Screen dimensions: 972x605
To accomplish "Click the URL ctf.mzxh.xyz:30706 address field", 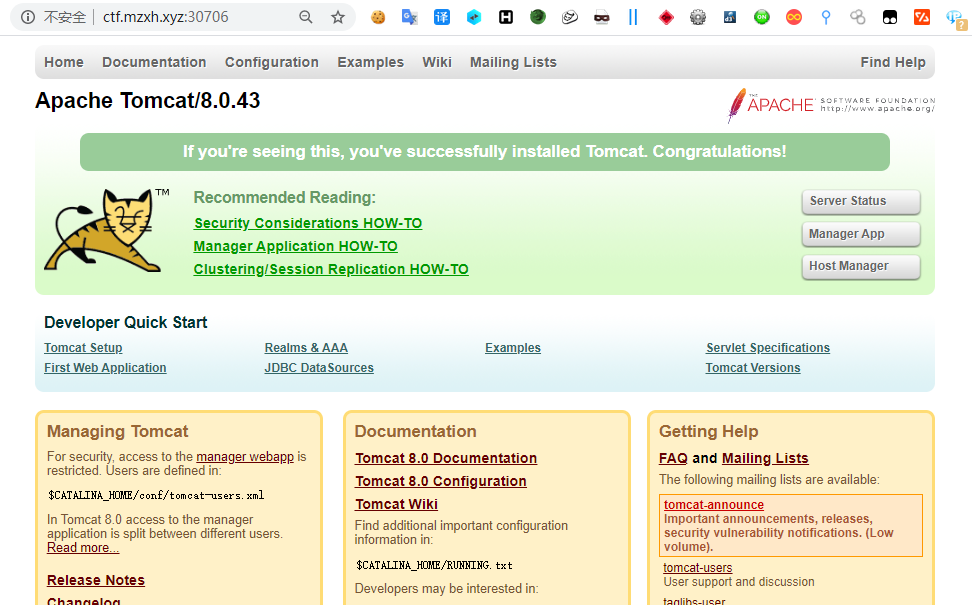I will 166,17.
